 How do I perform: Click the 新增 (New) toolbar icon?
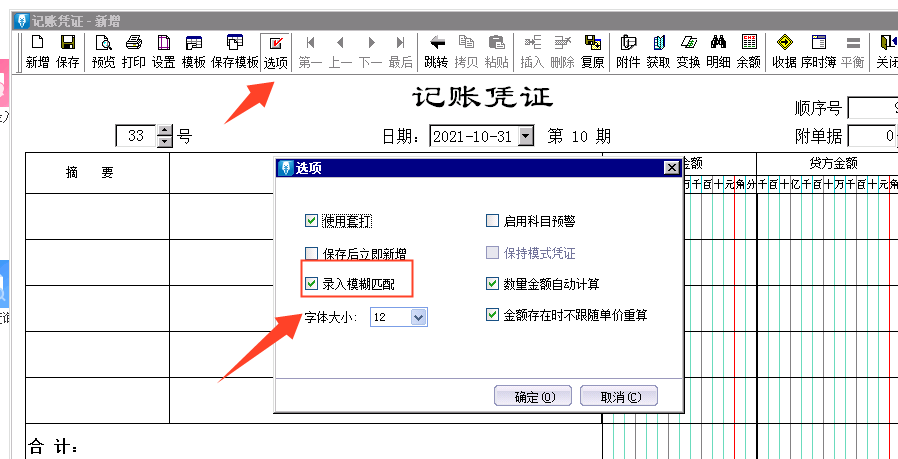37,51
